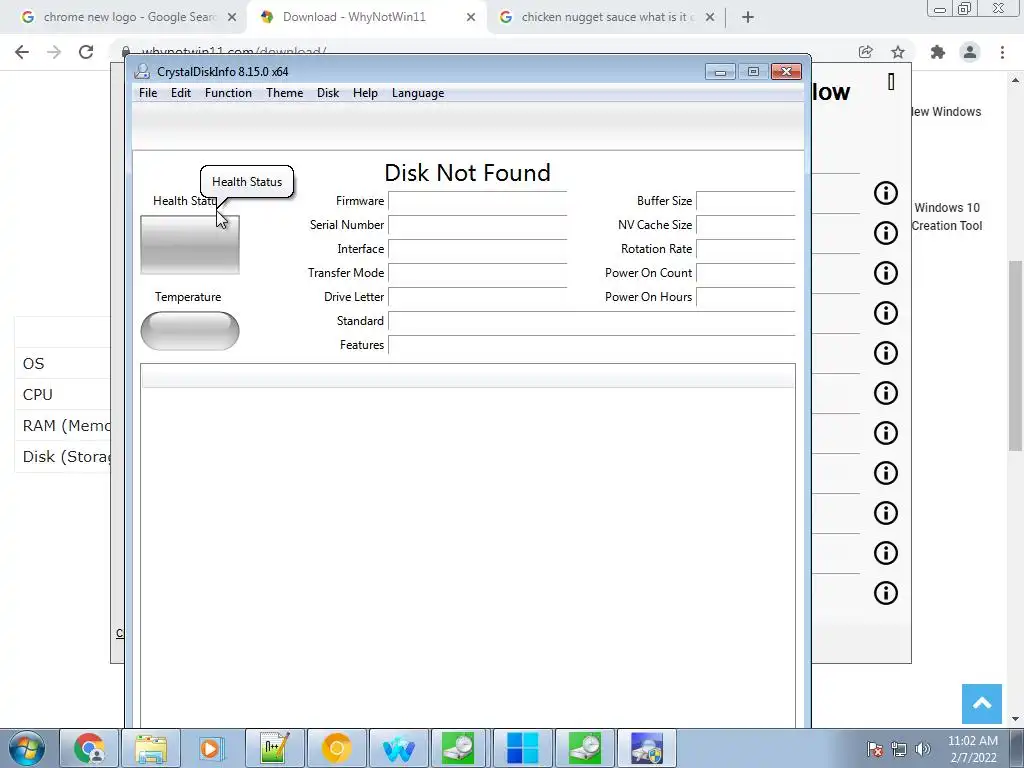Click the CrystalDiskInfo title bar app icon
This screenshot has width=1024, height=768.
click(x=142, y=71)
